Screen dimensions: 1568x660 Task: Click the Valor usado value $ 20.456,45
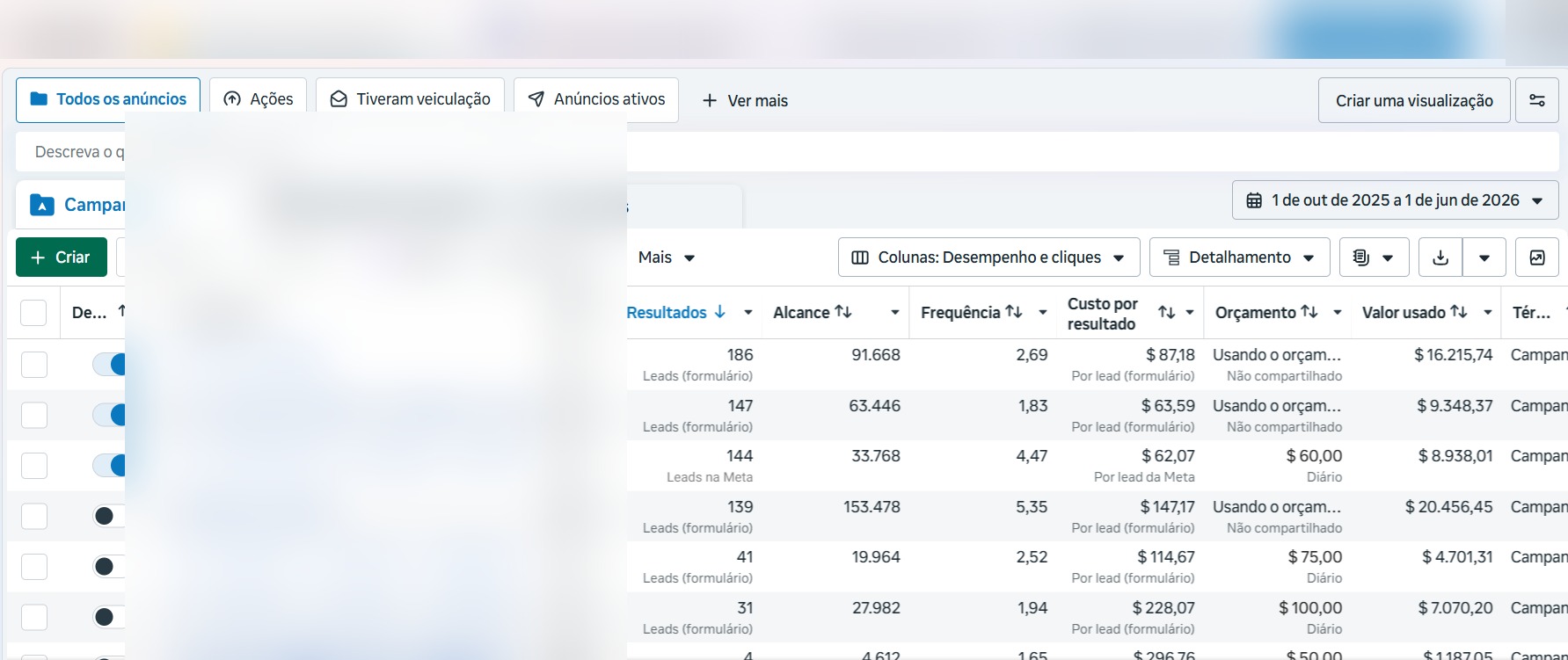(x=1449, y=507)
